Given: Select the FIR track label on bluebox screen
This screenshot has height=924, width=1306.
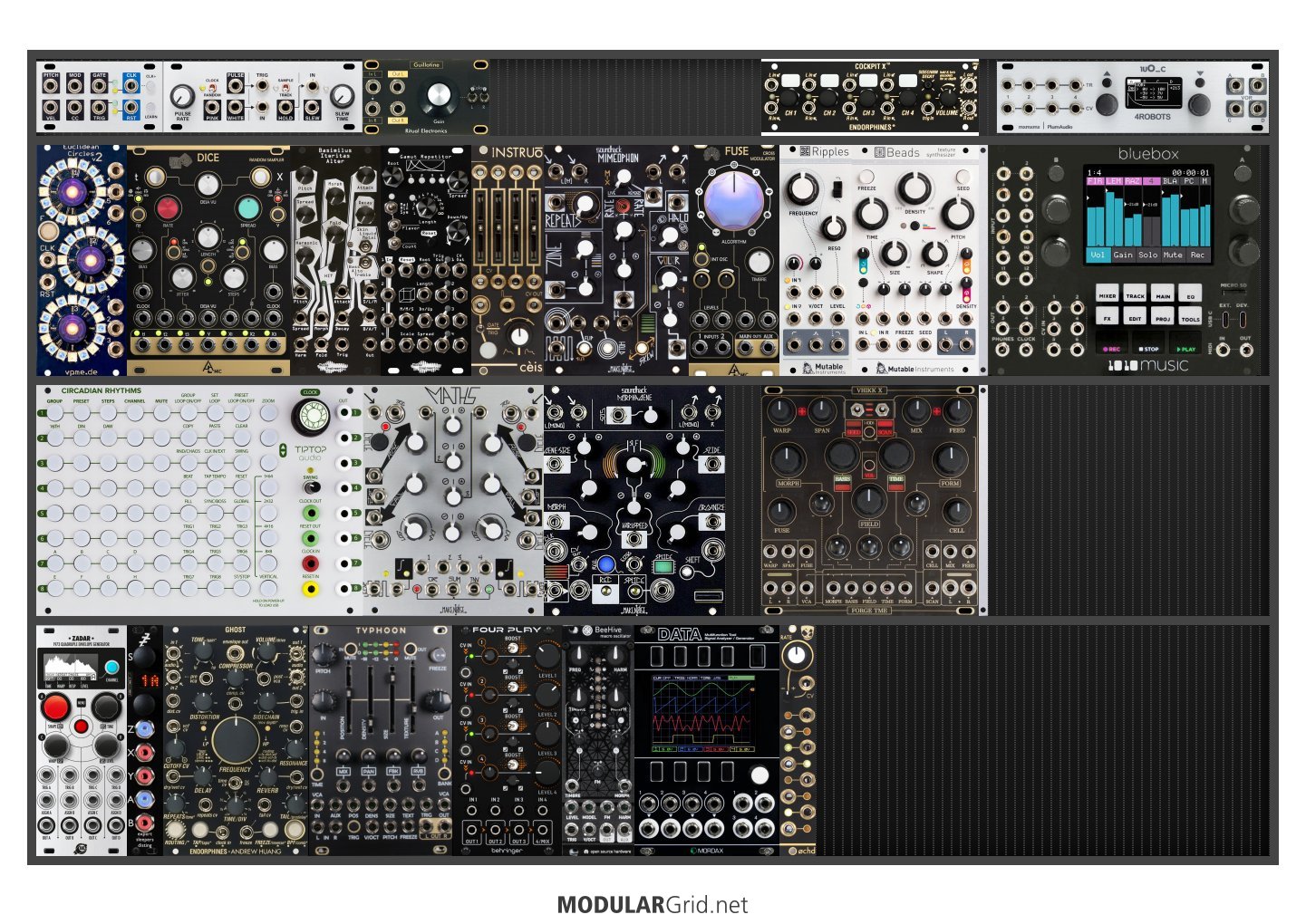Looking at the screenshot, I should [x=1095, y=181].
